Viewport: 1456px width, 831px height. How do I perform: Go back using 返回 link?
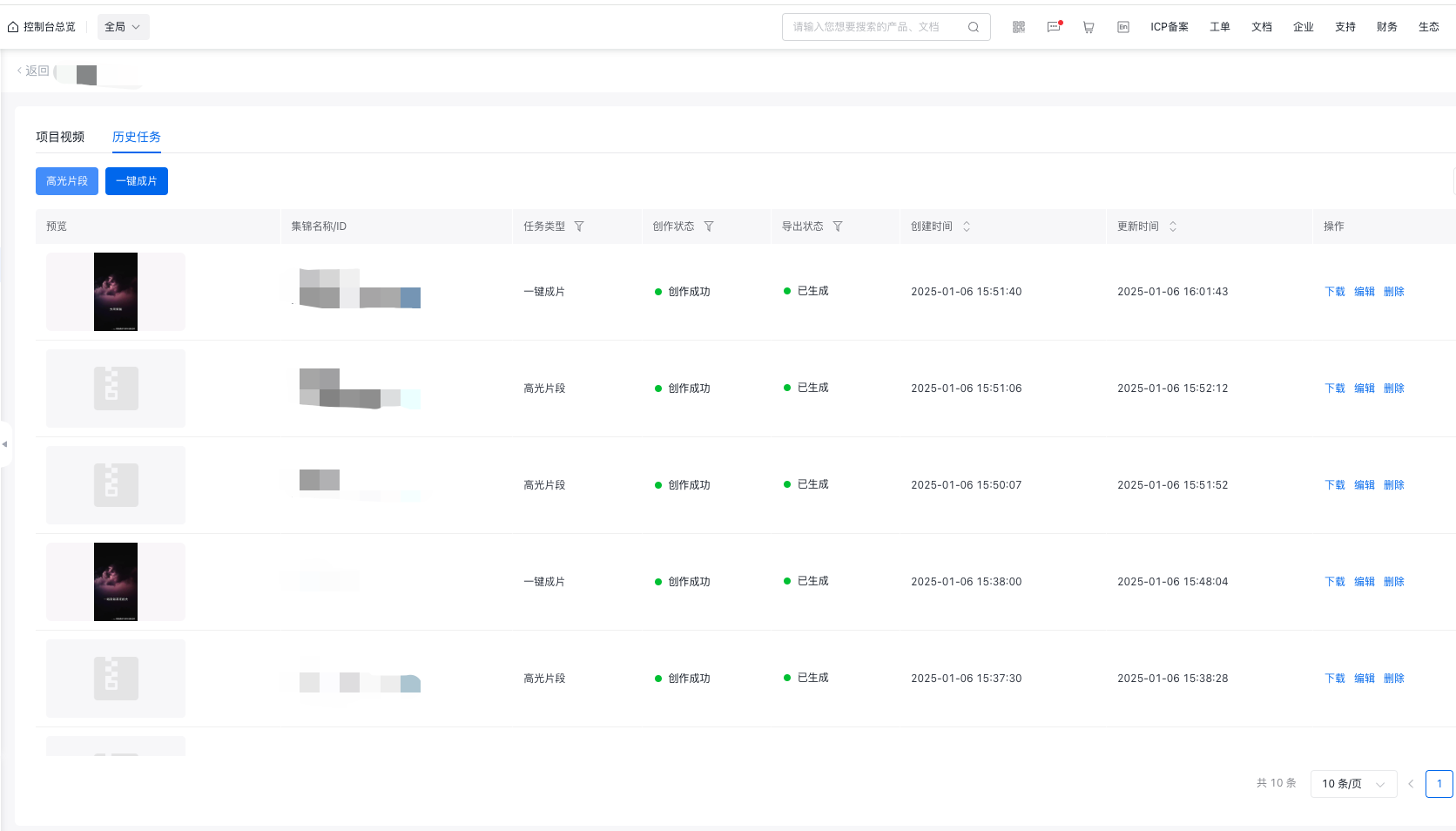coord(33,71)
